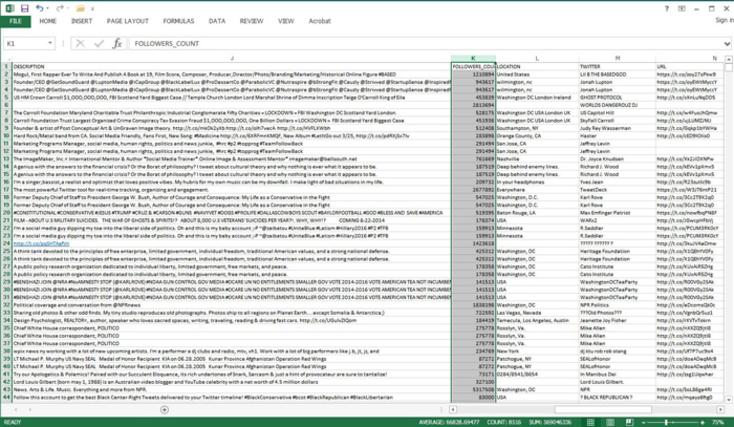Zoom out with the minus button
This screenshot has height=427, width=734.
(643, 422)
